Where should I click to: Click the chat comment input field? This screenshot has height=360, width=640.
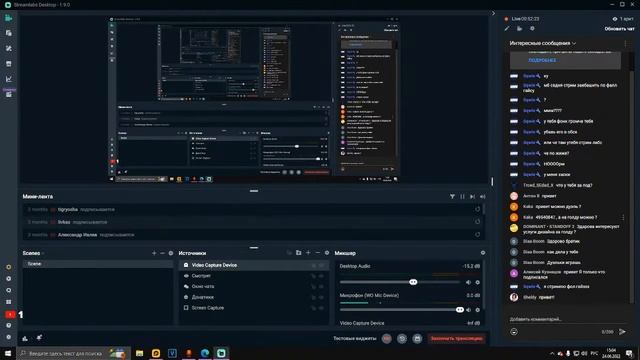[x=567, y=319]
